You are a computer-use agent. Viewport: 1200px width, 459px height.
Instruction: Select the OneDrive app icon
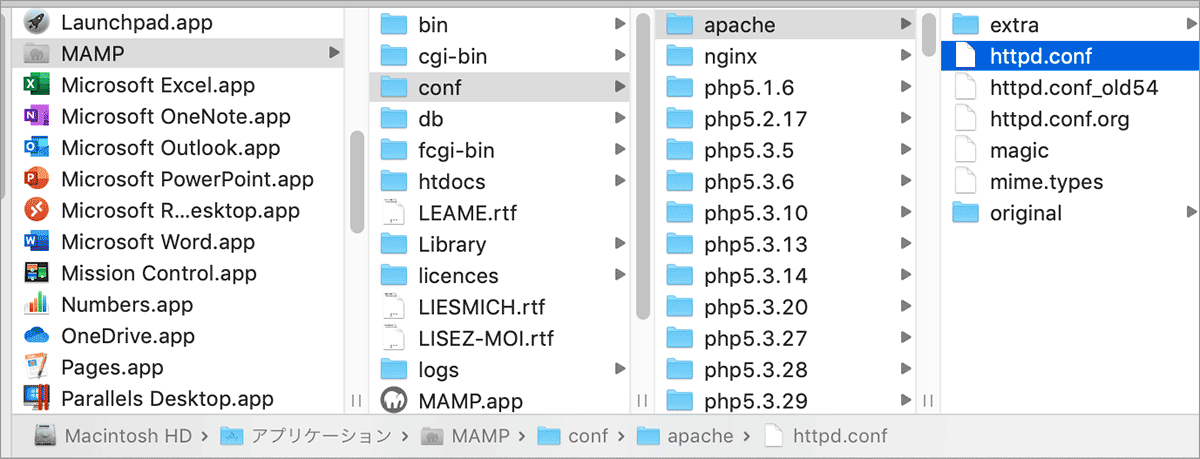pos(37,335)
